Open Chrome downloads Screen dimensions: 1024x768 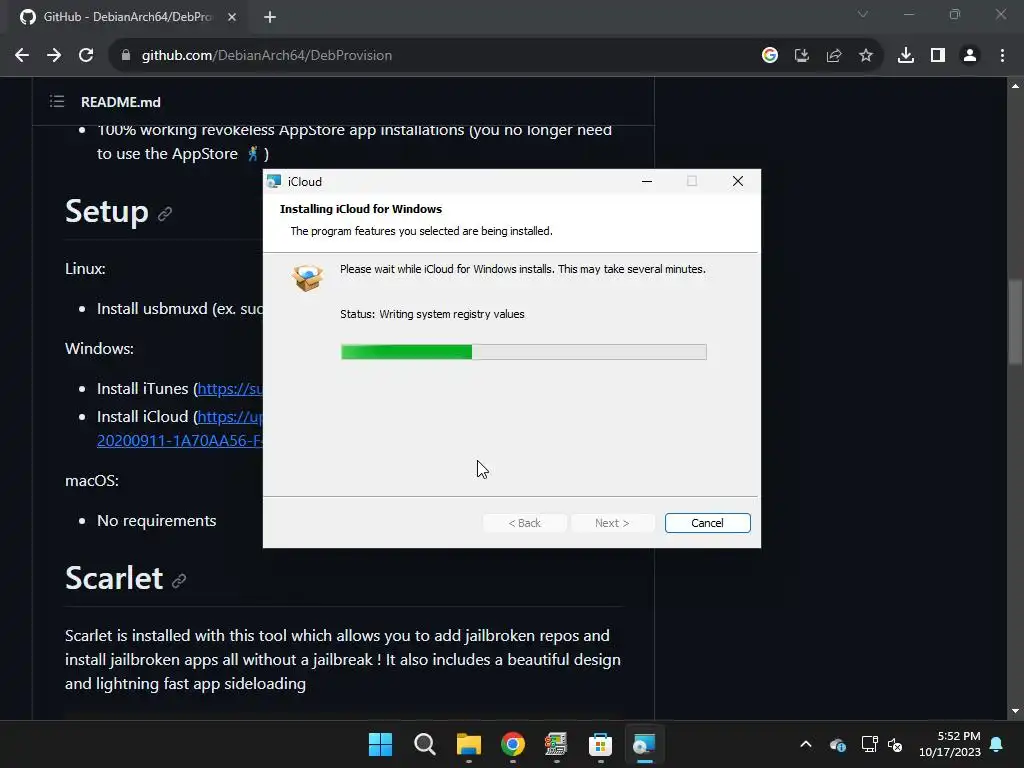click(906, 56)
